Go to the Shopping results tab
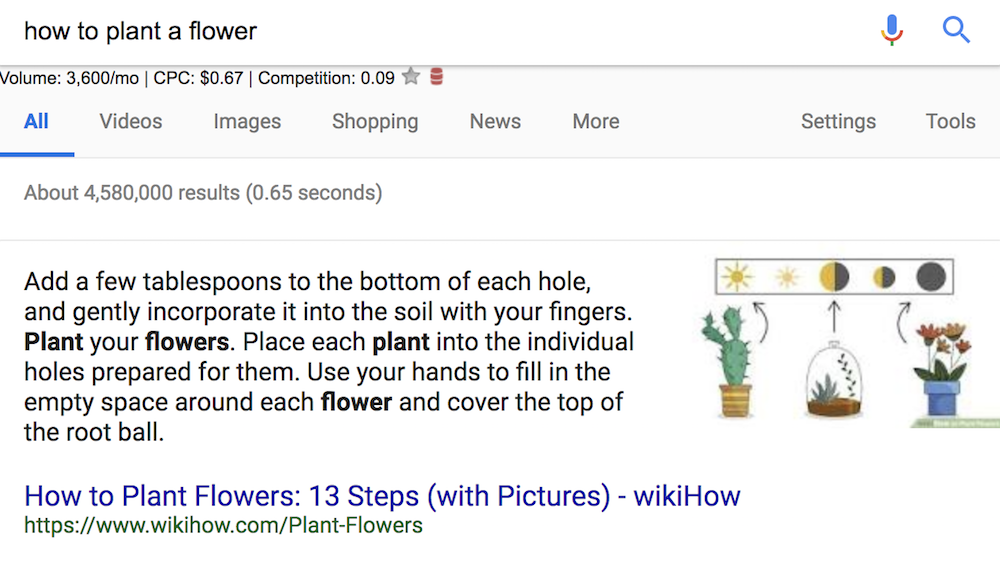Viewport: 1000px width, 563px height. [x=375, y=121]
